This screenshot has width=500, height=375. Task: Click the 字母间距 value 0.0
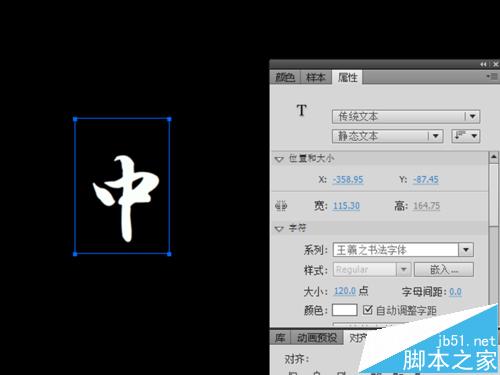[455, 292]
